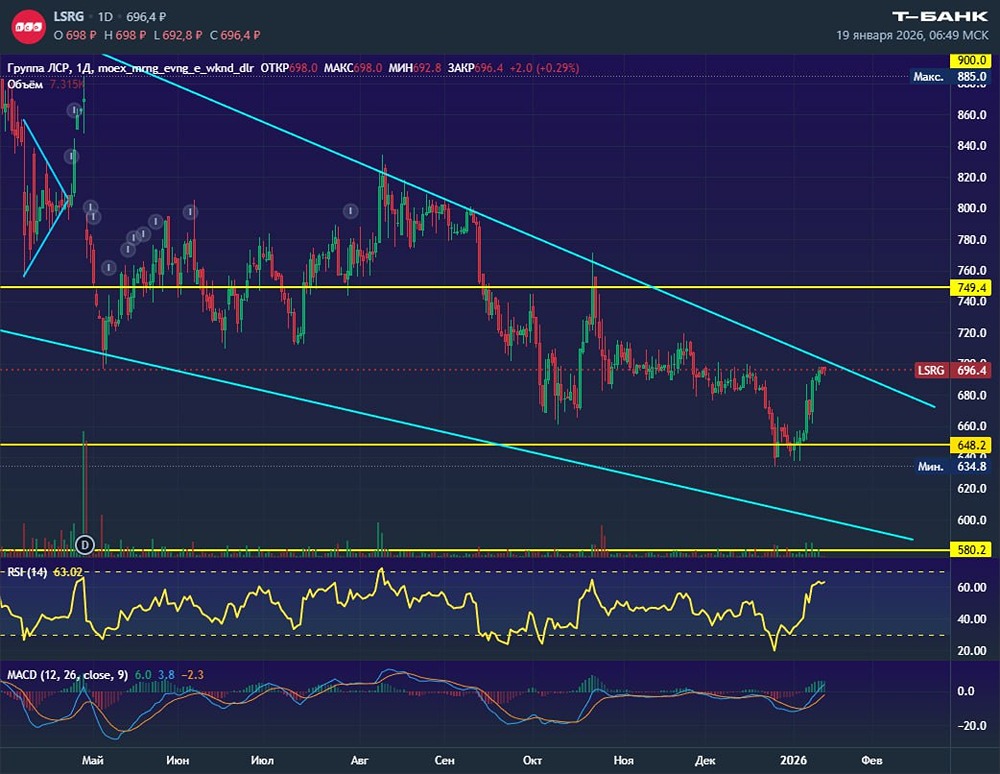
Task: Click the Макс. 885.0 price label
Action: [950, 77]
